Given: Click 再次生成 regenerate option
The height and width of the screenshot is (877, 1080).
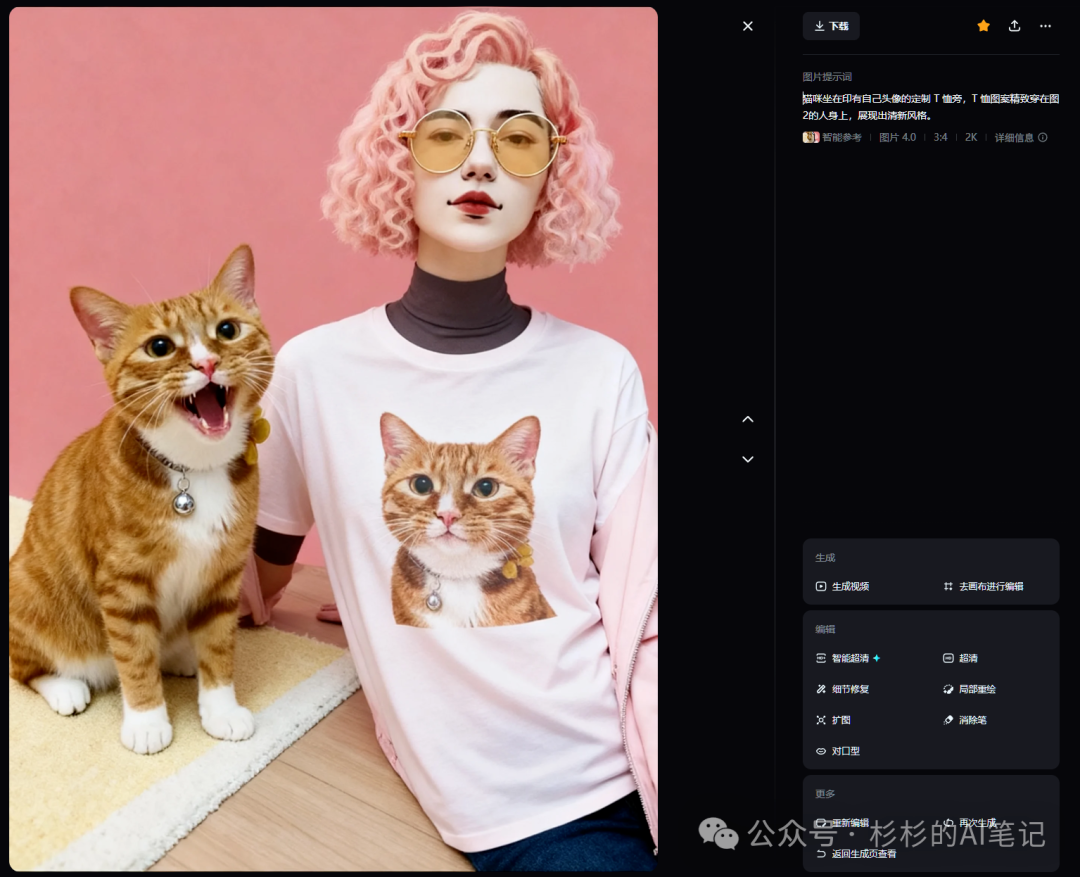Looking at the screenshot, I should pyautogui.click(x=970, y=823).
